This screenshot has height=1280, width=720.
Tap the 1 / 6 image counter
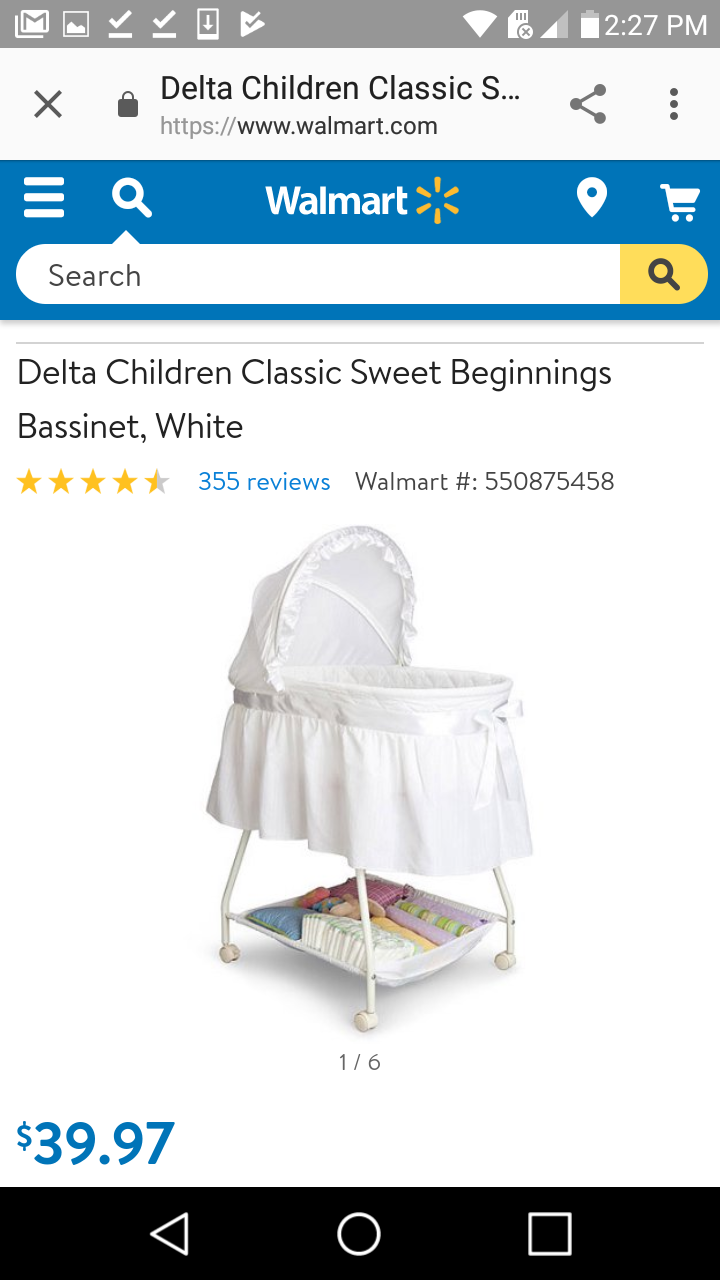pos(360,1062)
